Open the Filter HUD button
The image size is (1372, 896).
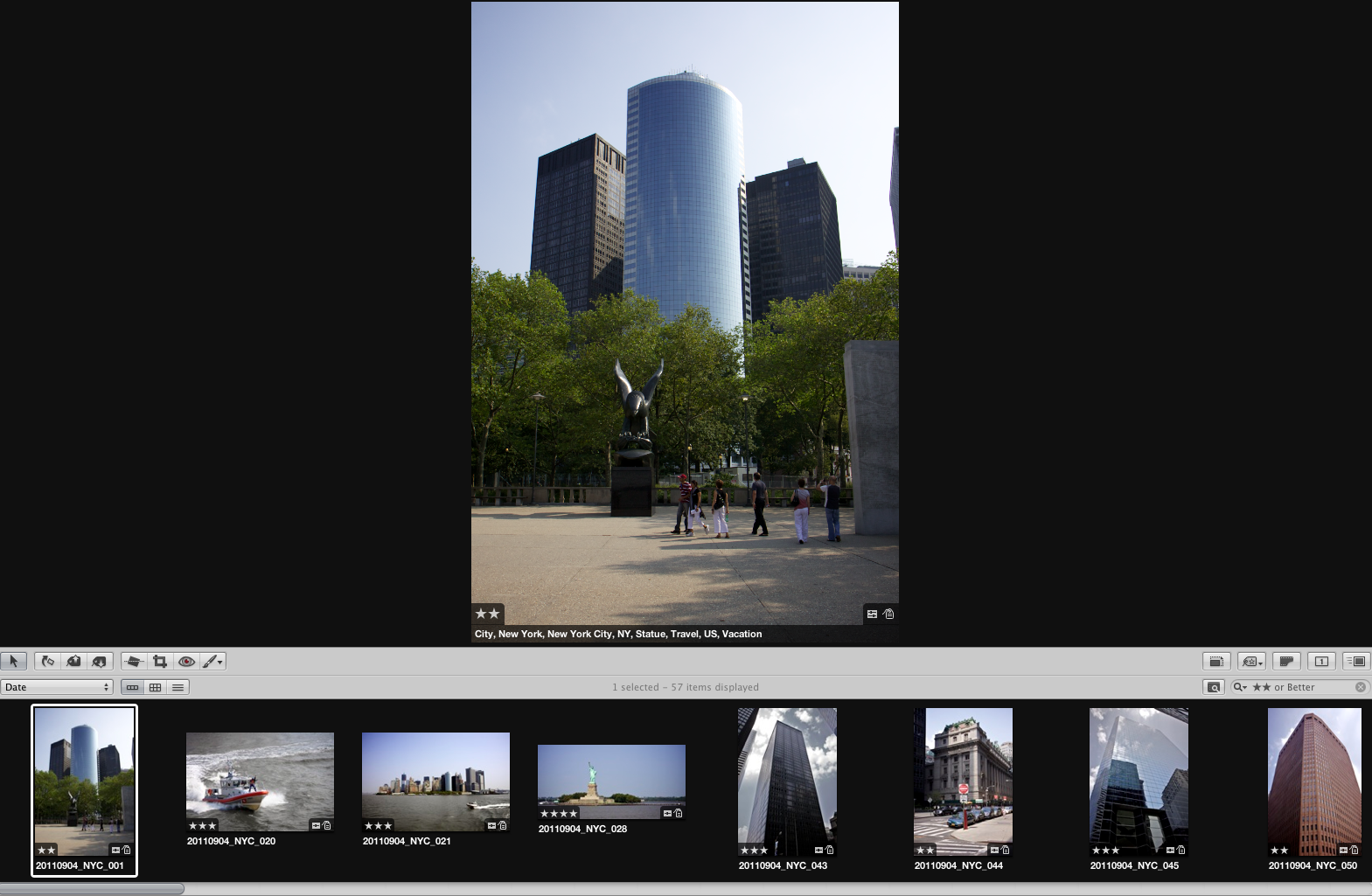tap(1214, 687)
